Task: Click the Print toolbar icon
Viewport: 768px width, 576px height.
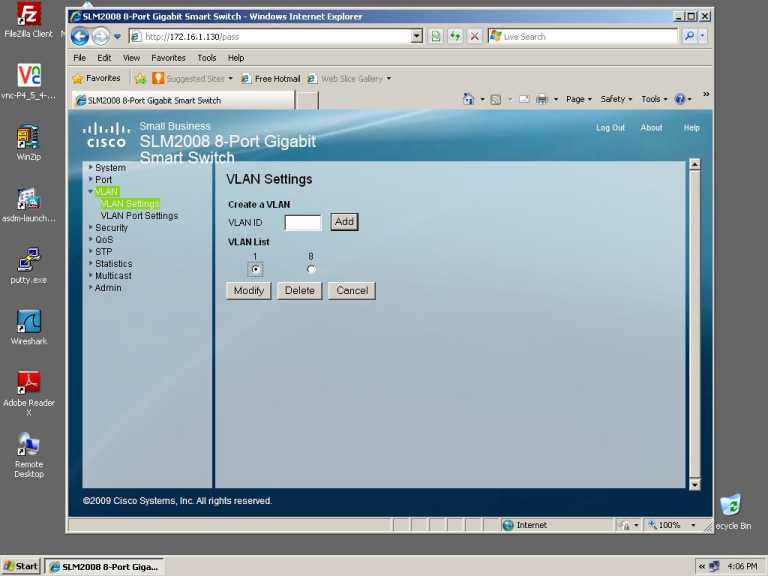Action: 542,99
